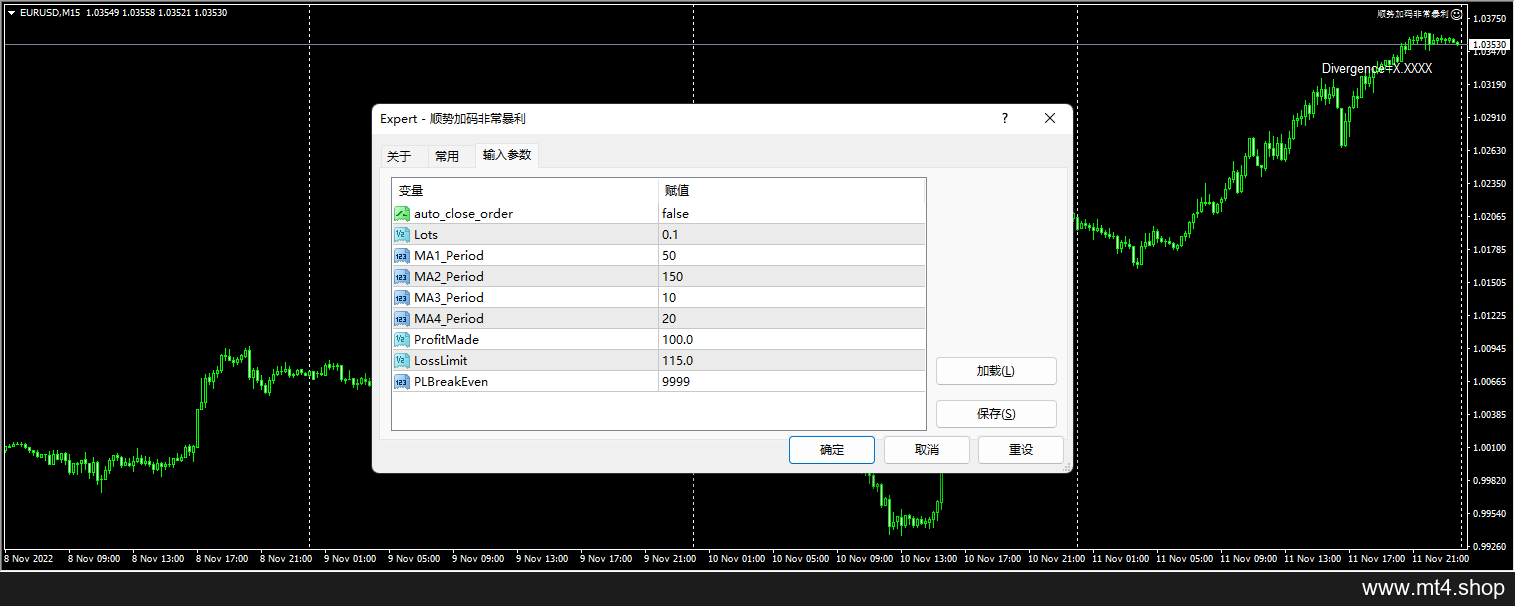Screen dimensions: 1515x606
Task: Select the MA3_Period value 10
Action: click(x=792, y=297)
